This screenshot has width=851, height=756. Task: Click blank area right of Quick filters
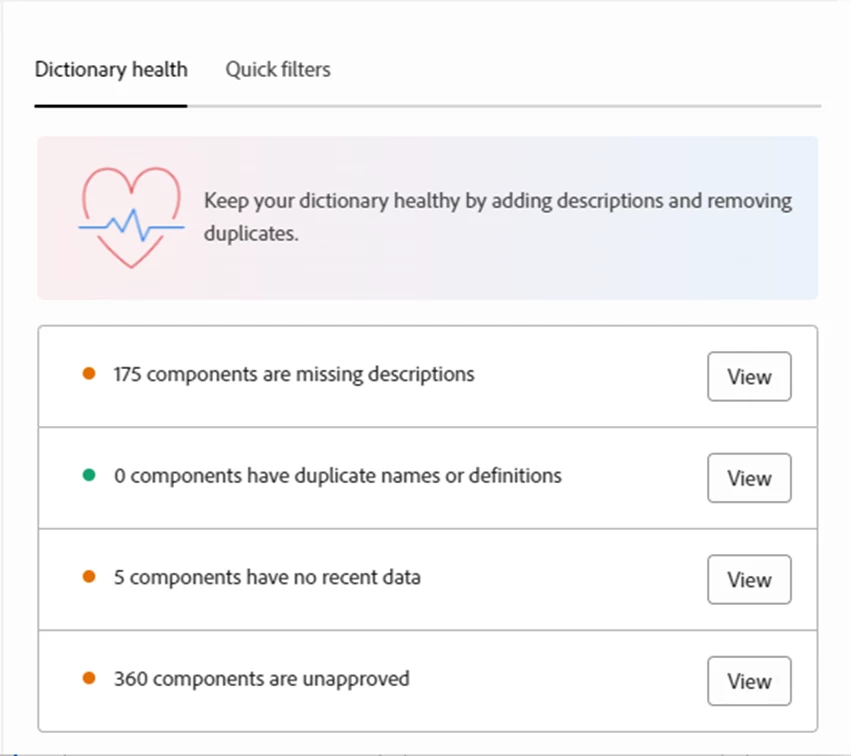(580, 69)
